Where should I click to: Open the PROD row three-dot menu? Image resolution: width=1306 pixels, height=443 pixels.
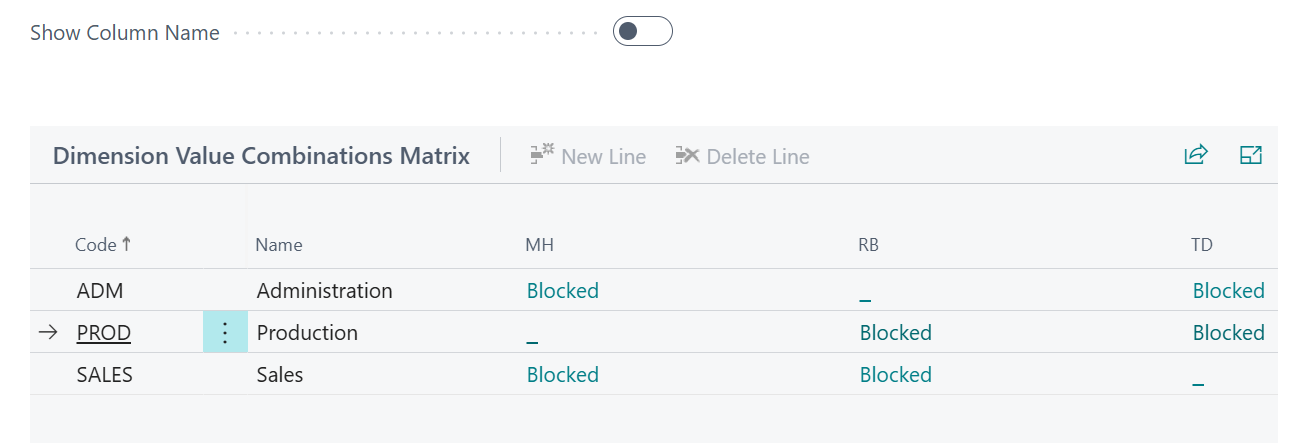(225, 333)
